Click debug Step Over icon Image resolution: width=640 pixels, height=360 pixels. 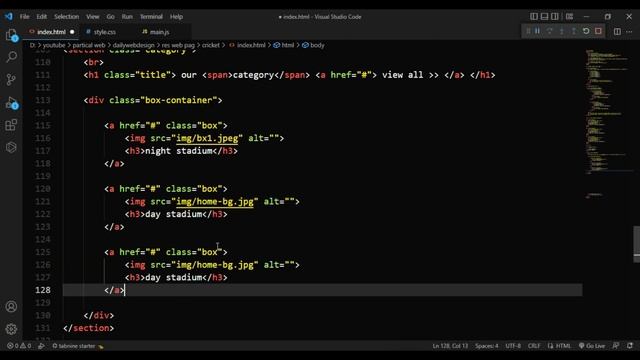pos(550,31)
